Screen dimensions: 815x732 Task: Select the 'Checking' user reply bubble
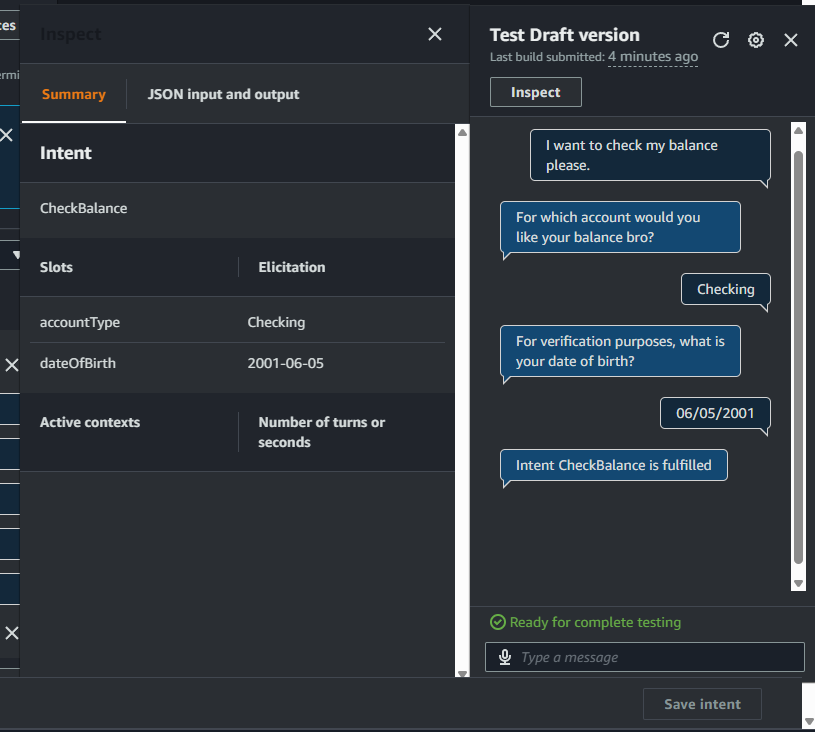click(x=725, y=289)
